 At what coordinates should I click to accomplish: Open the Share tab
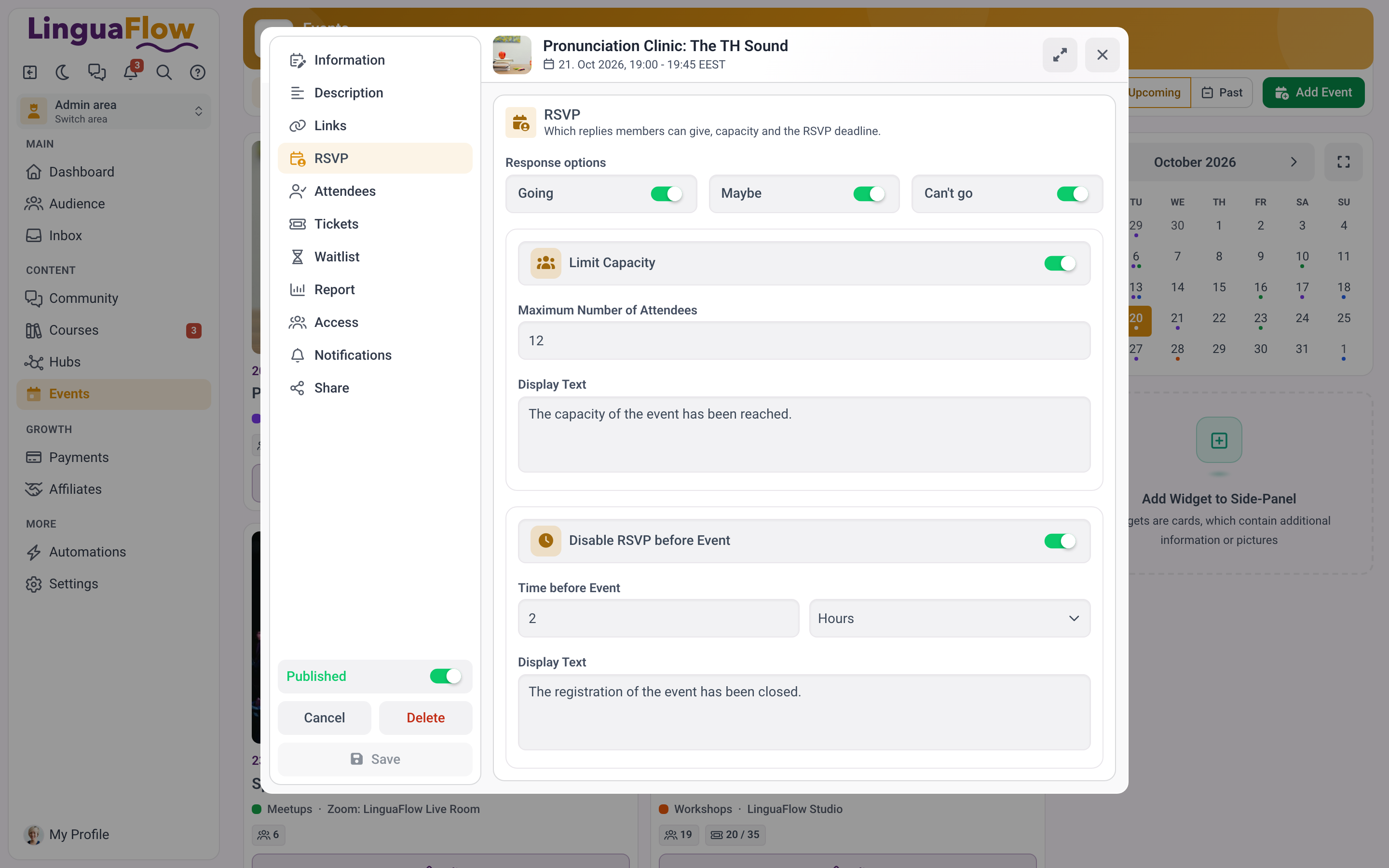pyautogui.click(x=375, y=388)
